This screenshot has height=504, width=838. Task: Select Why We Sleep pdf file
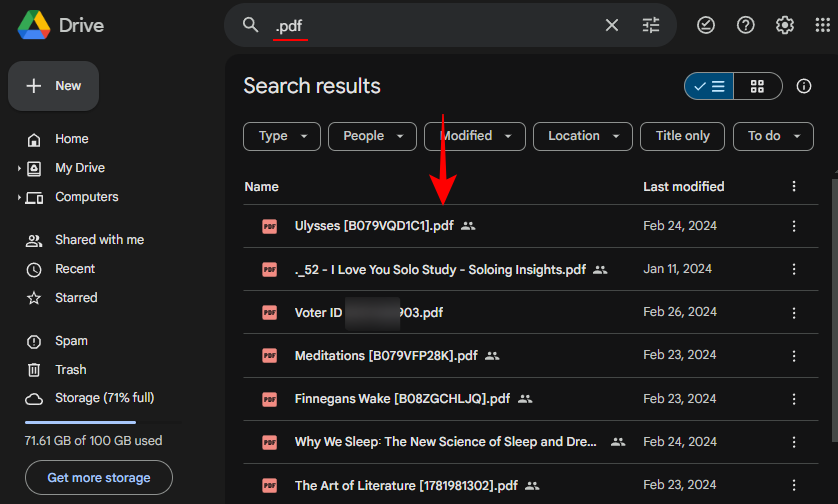click(446, 442)
